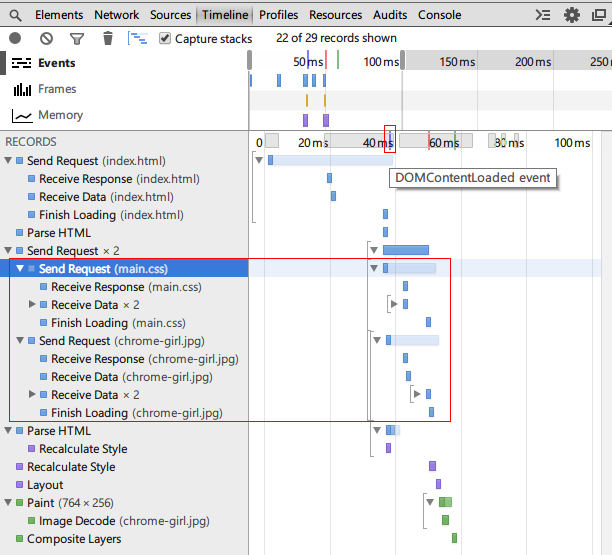Open the Console tab

click(439, 15)
